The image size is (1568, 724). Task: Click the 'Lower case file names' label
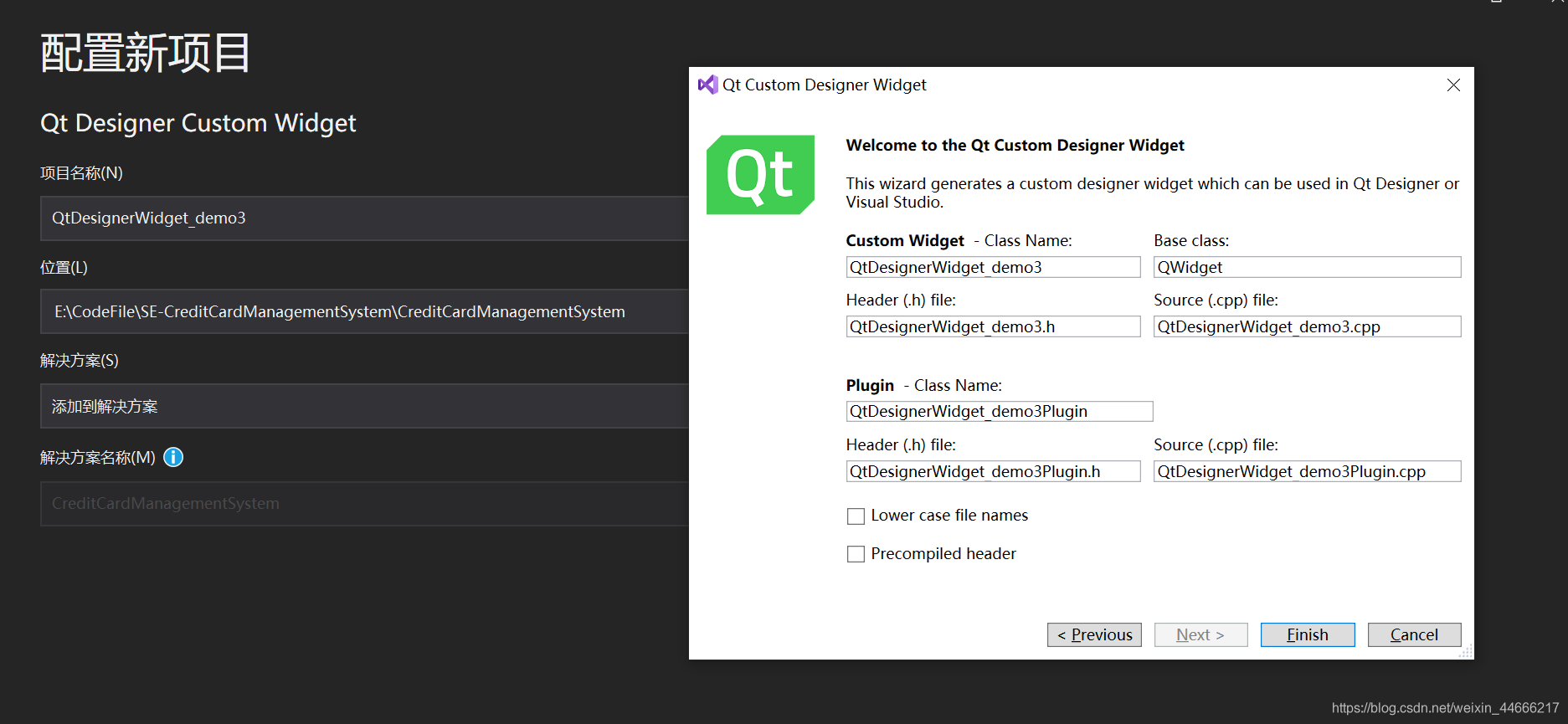pyautogui.click(x=949, y=516)
